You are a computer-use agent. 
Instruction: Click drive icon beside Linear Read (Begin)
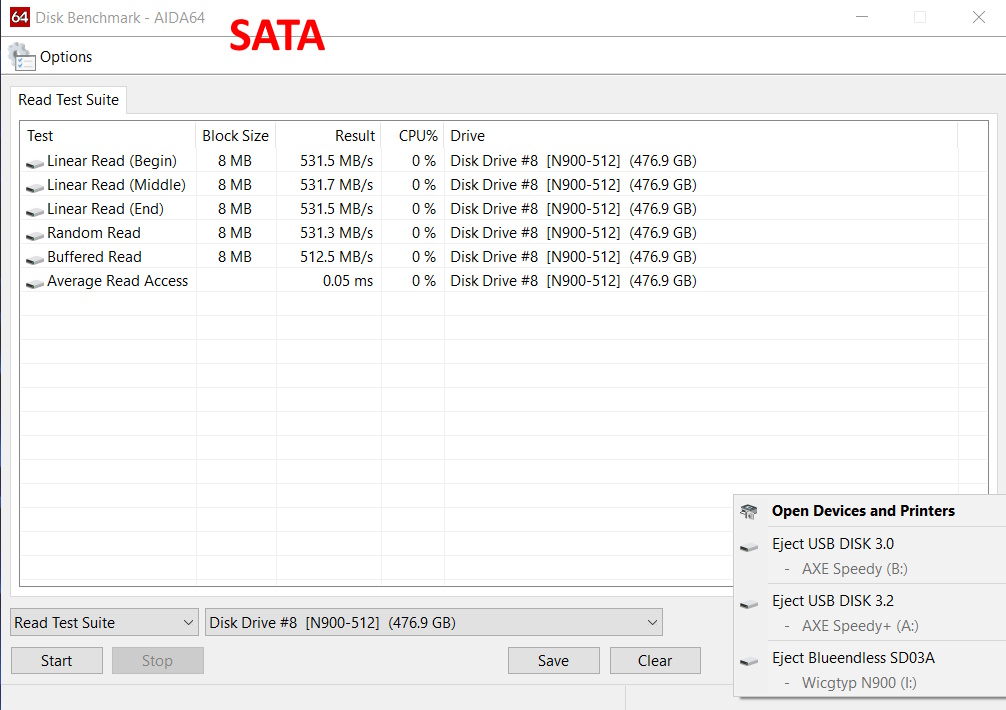point(35,164)
